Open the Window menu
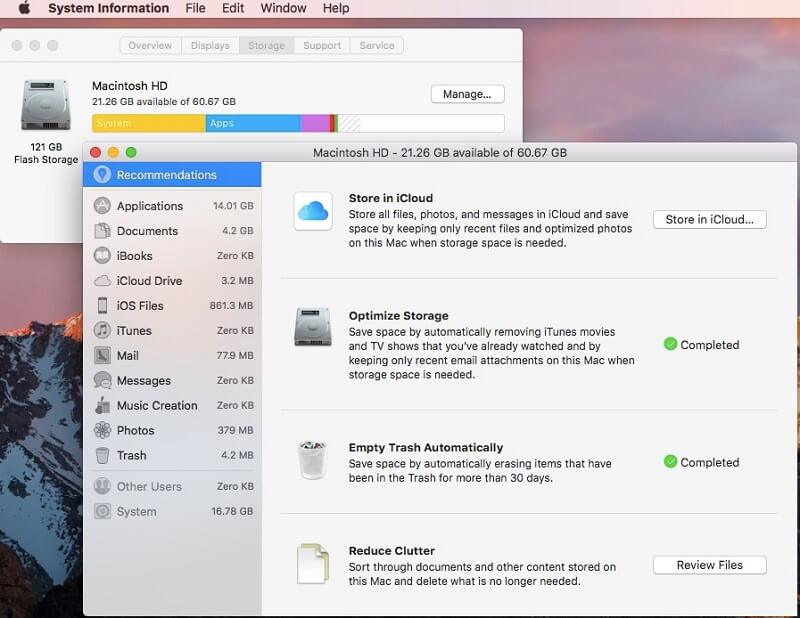The width and height of the screenshot is (800, 618). click(x=283, y=8)
